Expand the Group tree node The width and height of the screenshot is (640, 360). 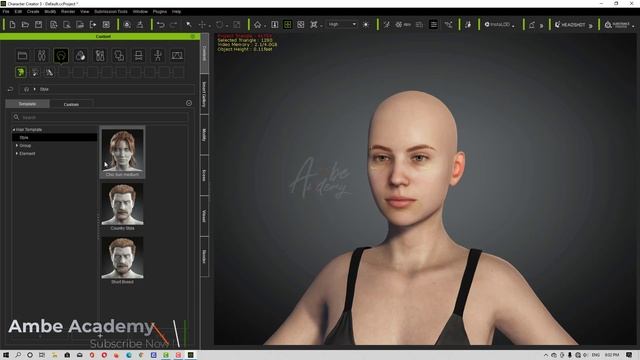(x=17, y=145)
